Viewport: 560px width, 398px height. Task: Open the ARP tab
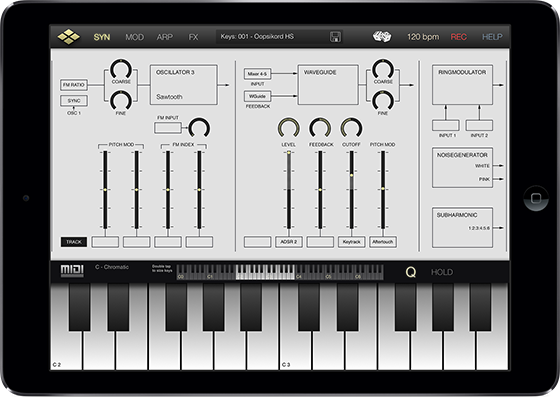point(165,37)
